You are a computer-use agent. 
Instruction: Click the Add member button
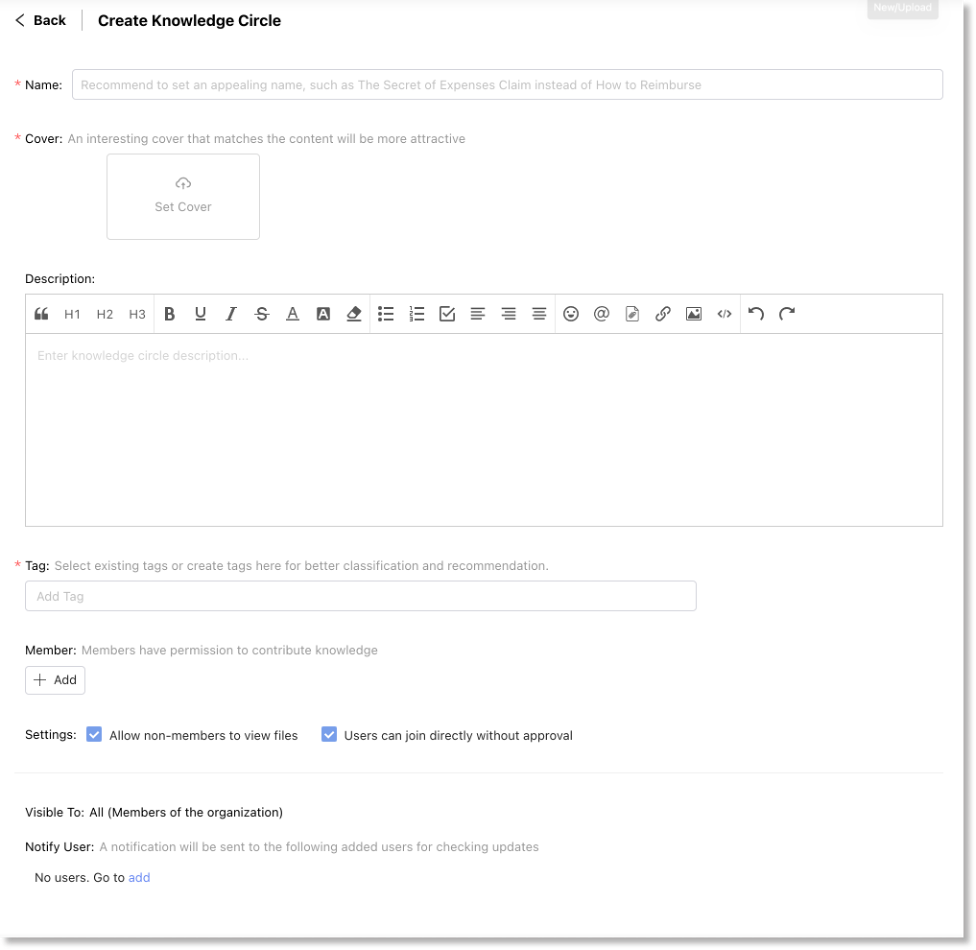click(x=55, y=680)
